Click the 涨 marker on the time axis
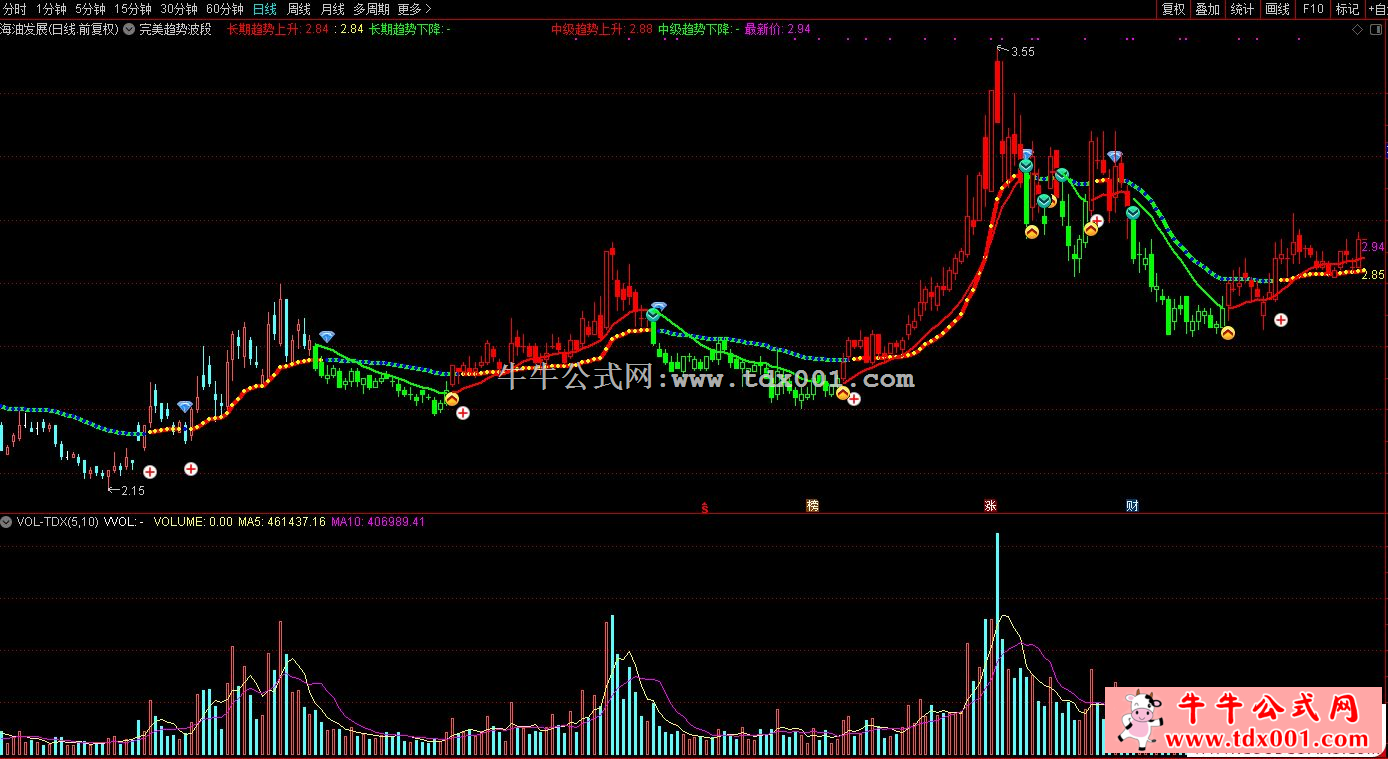 pos(990,506)
